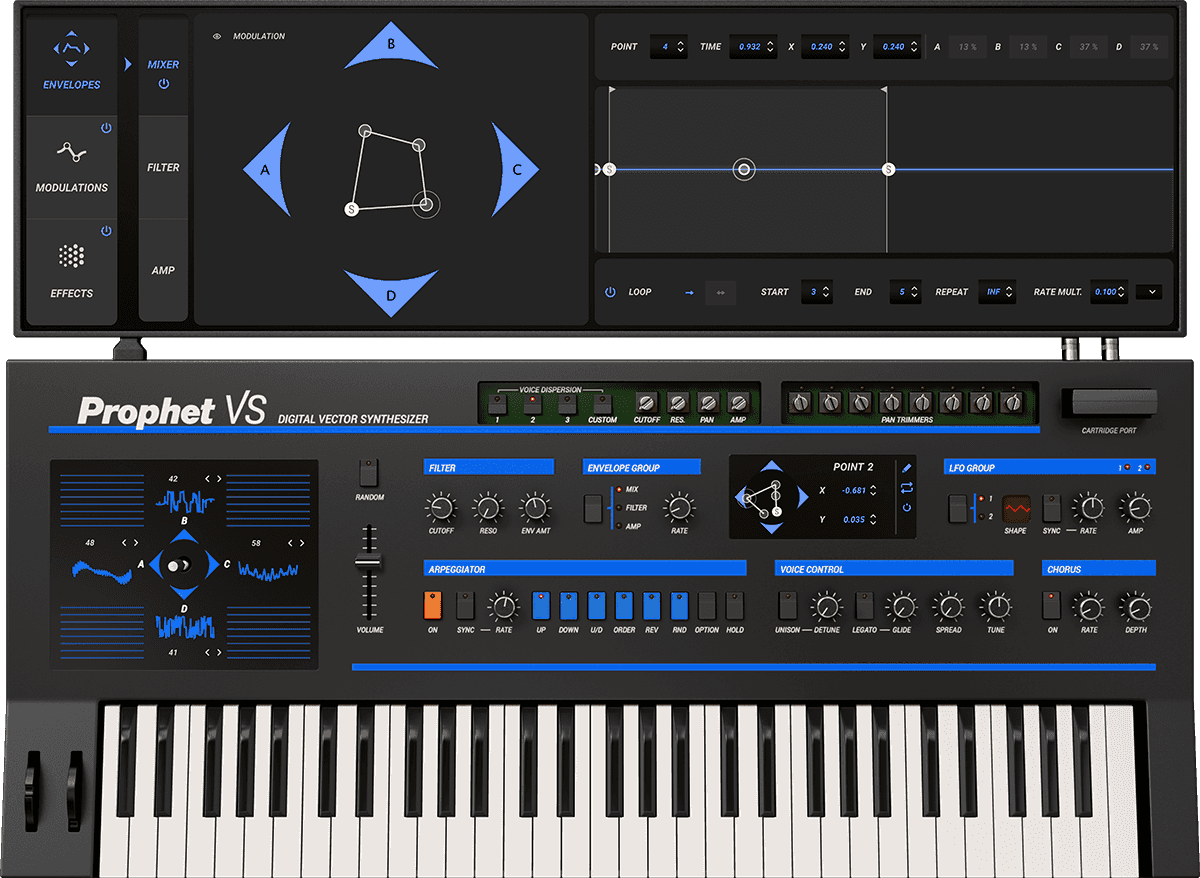
Task: Open the Effects section icon
Action: coord(71,258)
